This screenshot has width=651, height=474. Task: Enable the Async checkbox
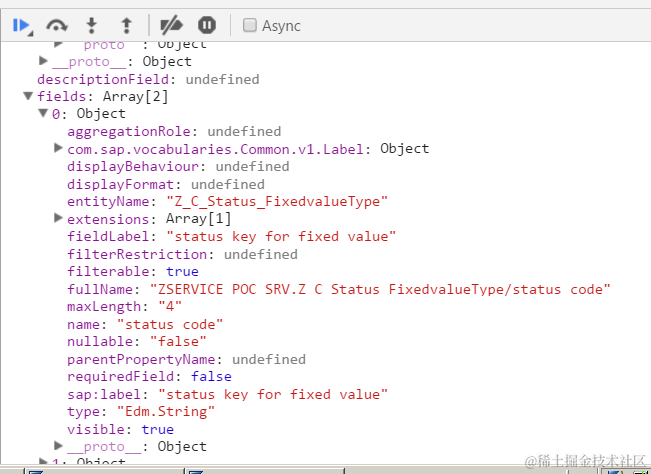pyautogui.click(x=250, y=25)
